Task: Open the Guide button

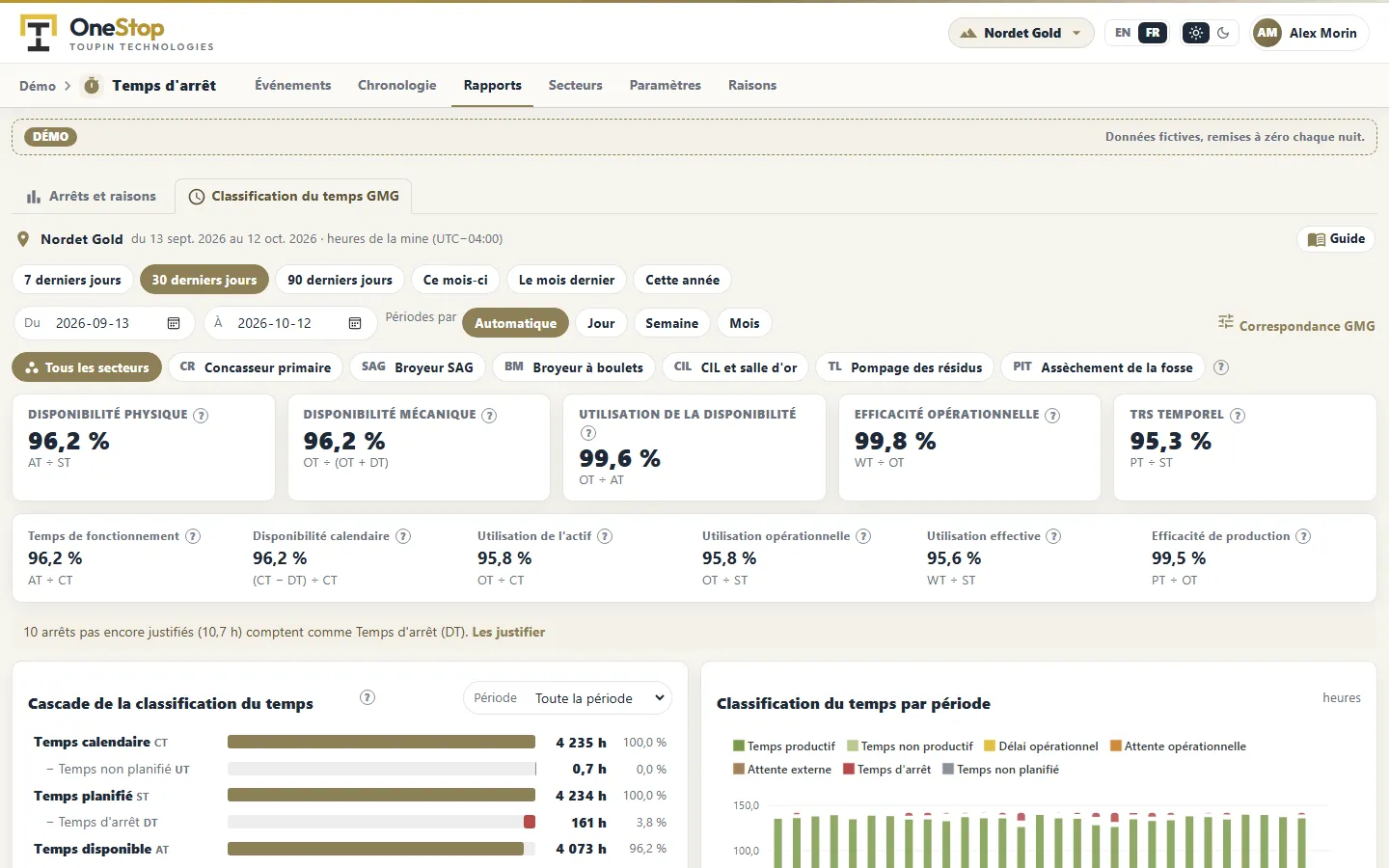Action: pos(1336,239)
